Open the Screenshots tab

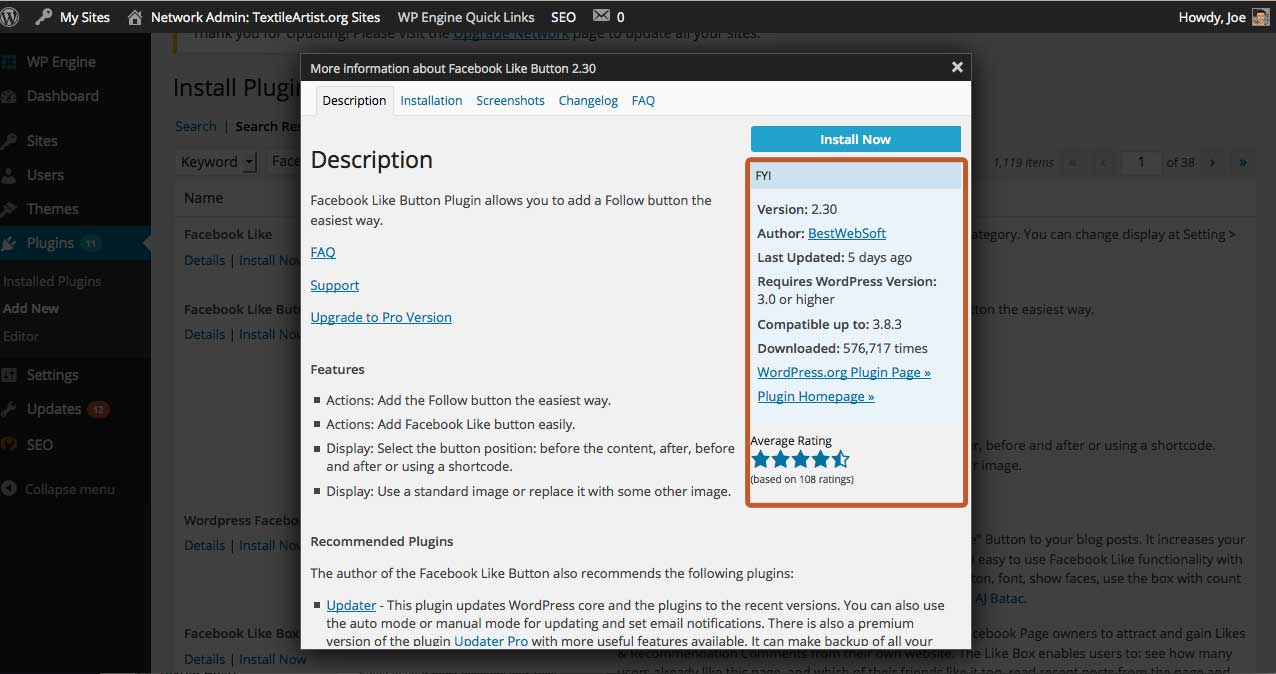(510, 100)
